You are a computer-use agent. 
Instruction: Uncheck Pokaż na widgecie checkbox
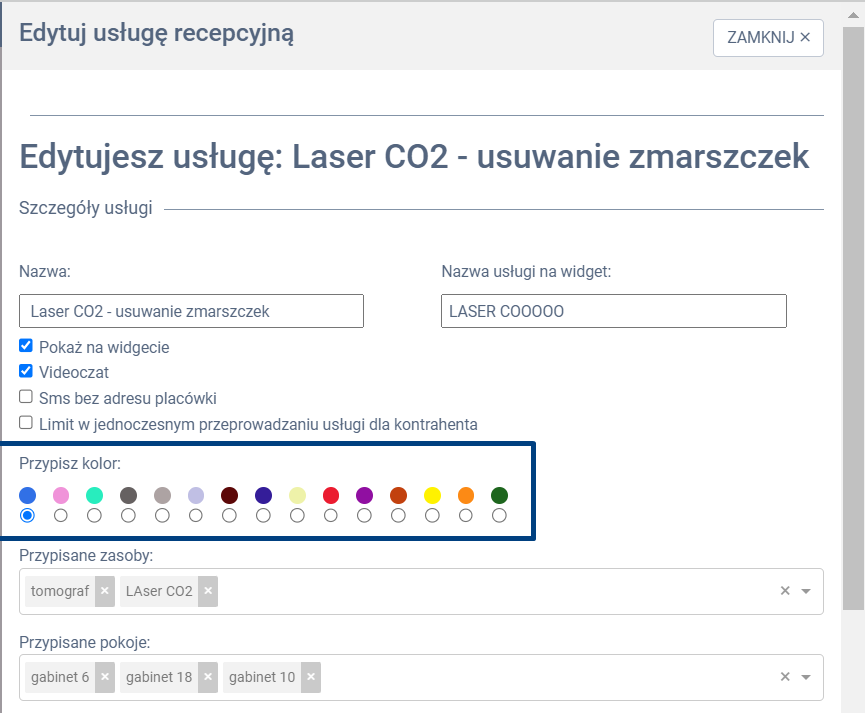point(26,346)
